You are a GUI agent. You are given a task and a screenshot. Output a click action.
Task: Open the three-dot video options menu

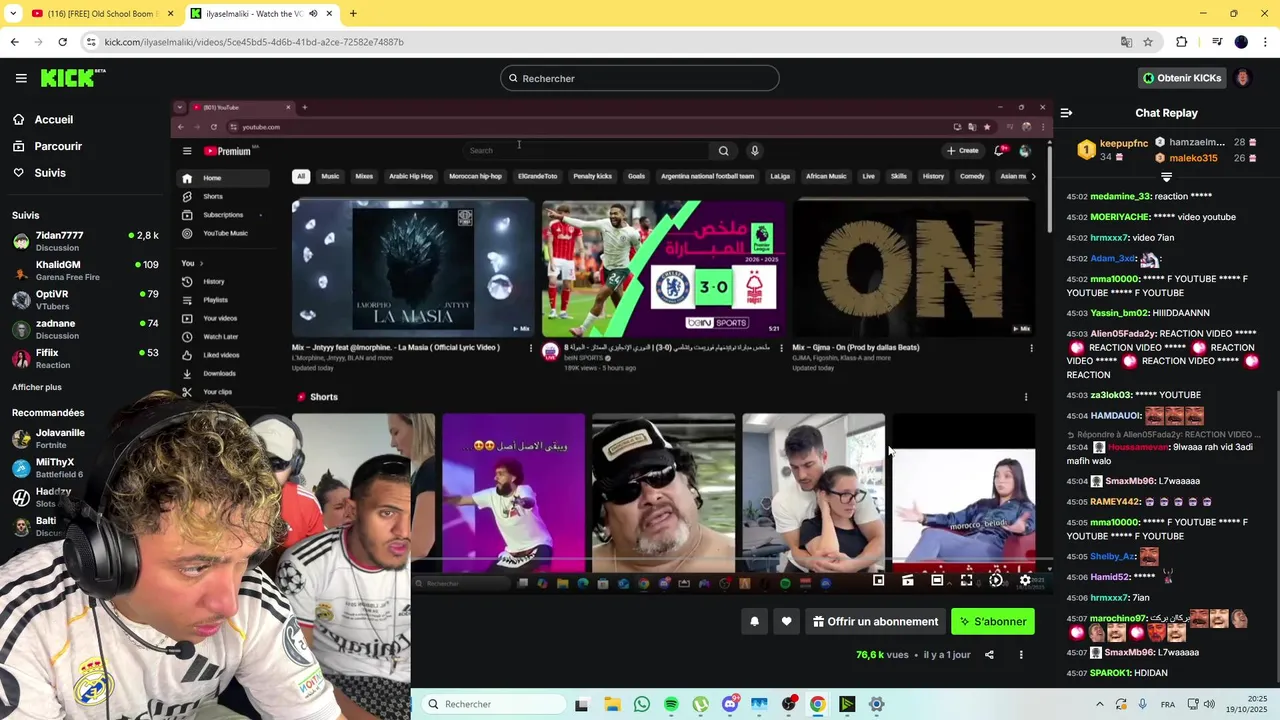click(1021, 655)
